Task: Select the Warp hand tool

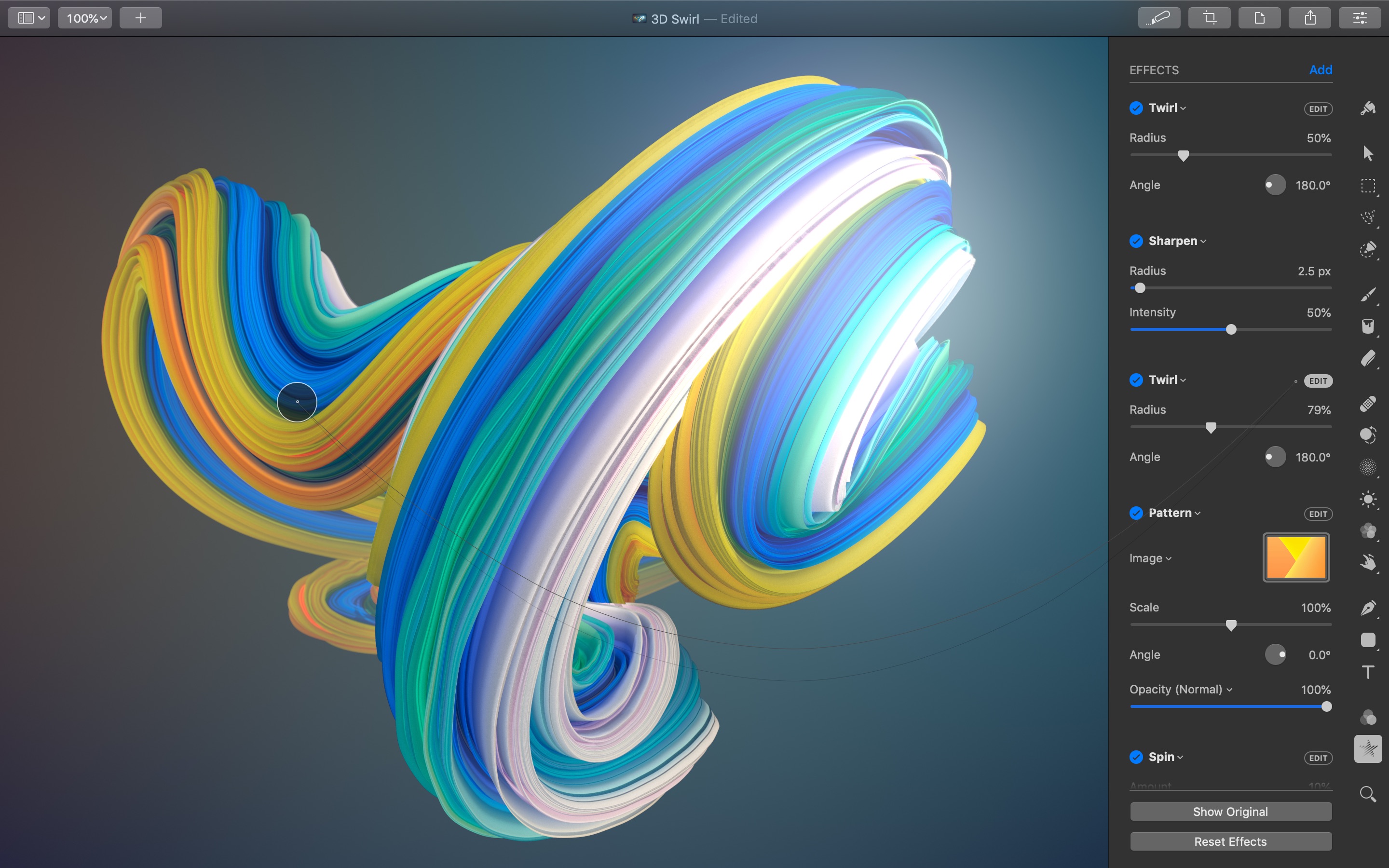Action: click(x=1368, y=563)
